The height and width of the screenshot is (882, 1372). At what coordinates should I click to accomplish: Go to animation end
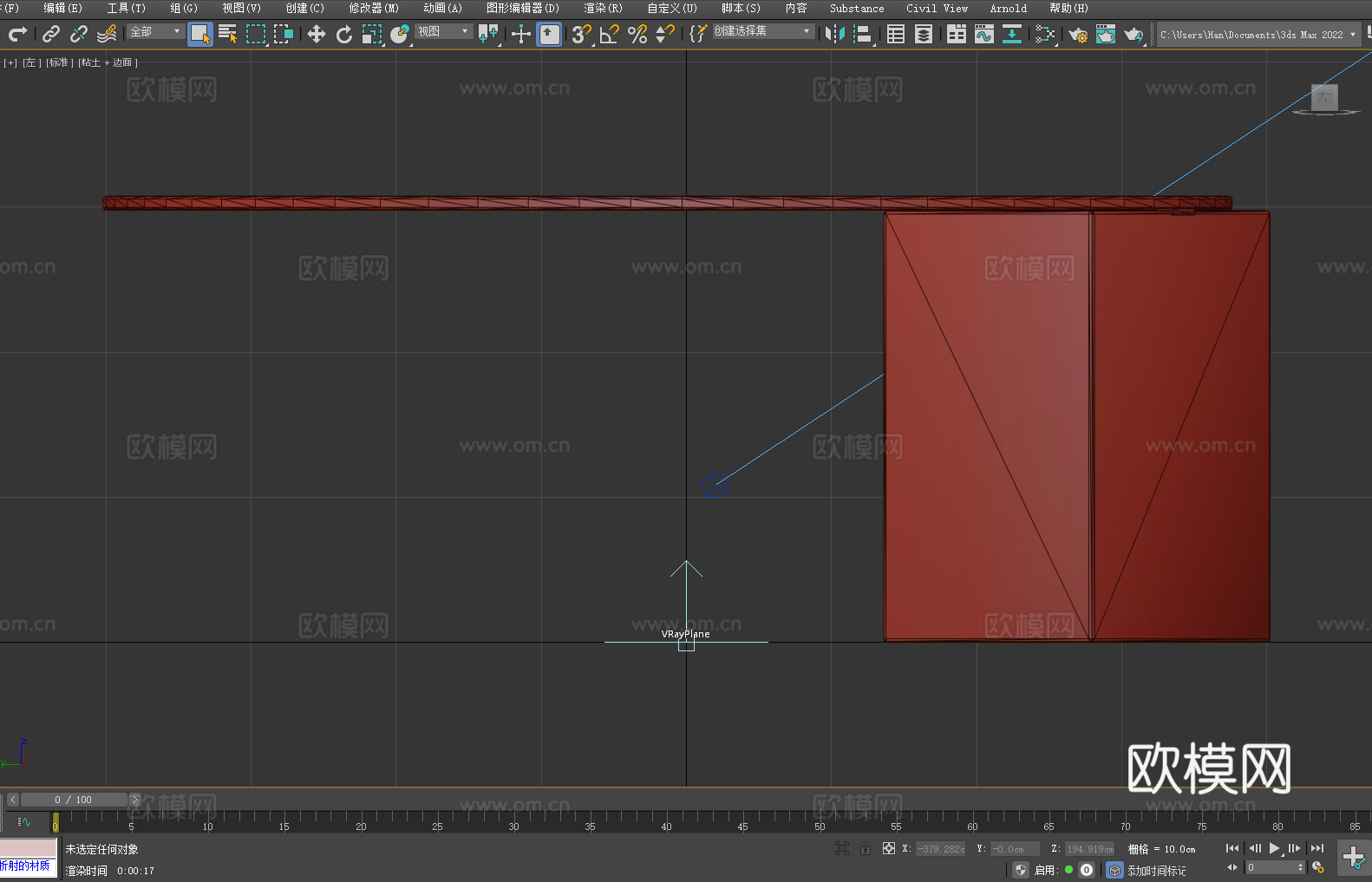[1317, 848]
